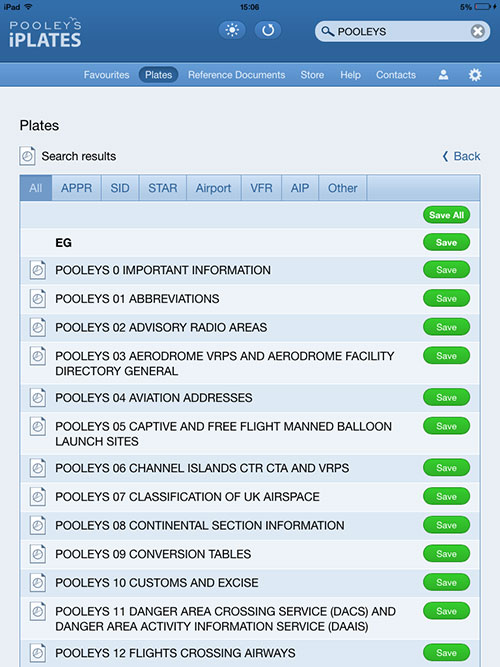Open POOLEYS 01 ABBREVIATIONS title
This screenshot has width=500, height=667.
click(137, 299)
